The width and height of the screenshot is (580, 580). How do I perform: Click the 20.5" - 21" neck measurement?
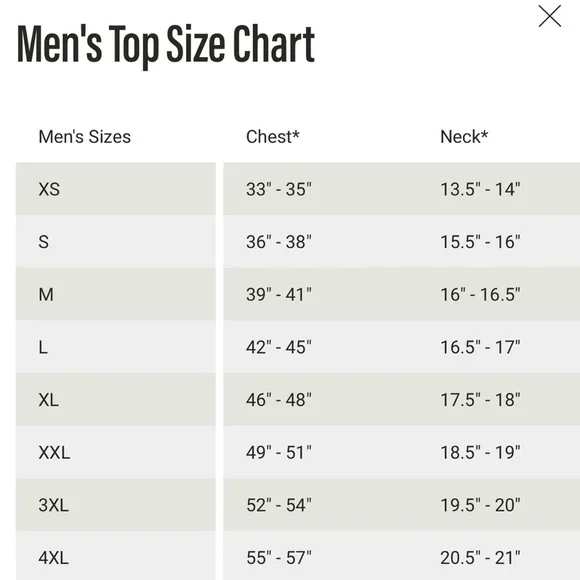point(480,558)
